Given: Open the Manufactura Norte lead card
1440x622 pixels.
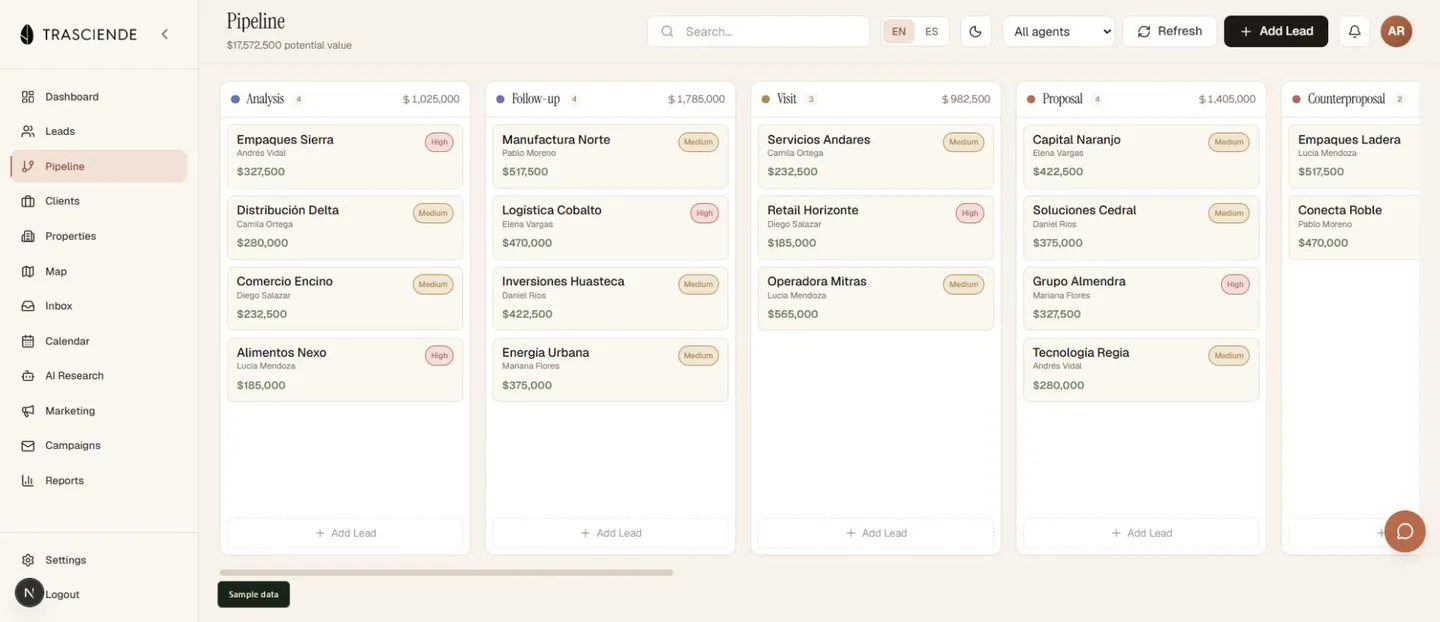Looking at the screenshot, I should click(610, 156).
